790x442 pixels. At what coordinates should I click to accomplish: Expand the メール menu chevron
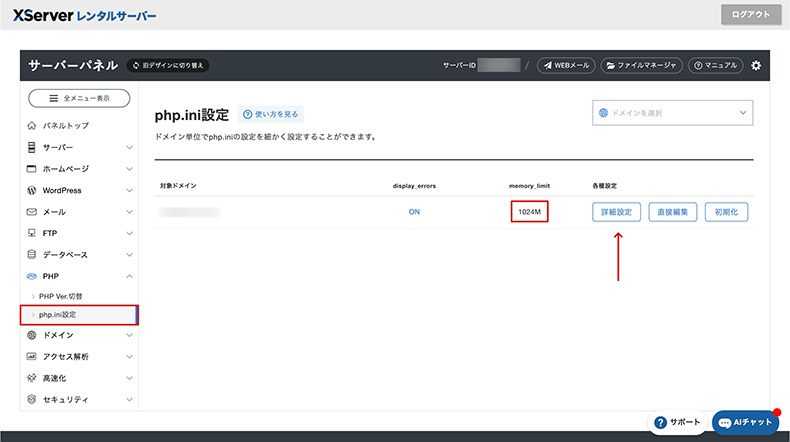[129, 212]
